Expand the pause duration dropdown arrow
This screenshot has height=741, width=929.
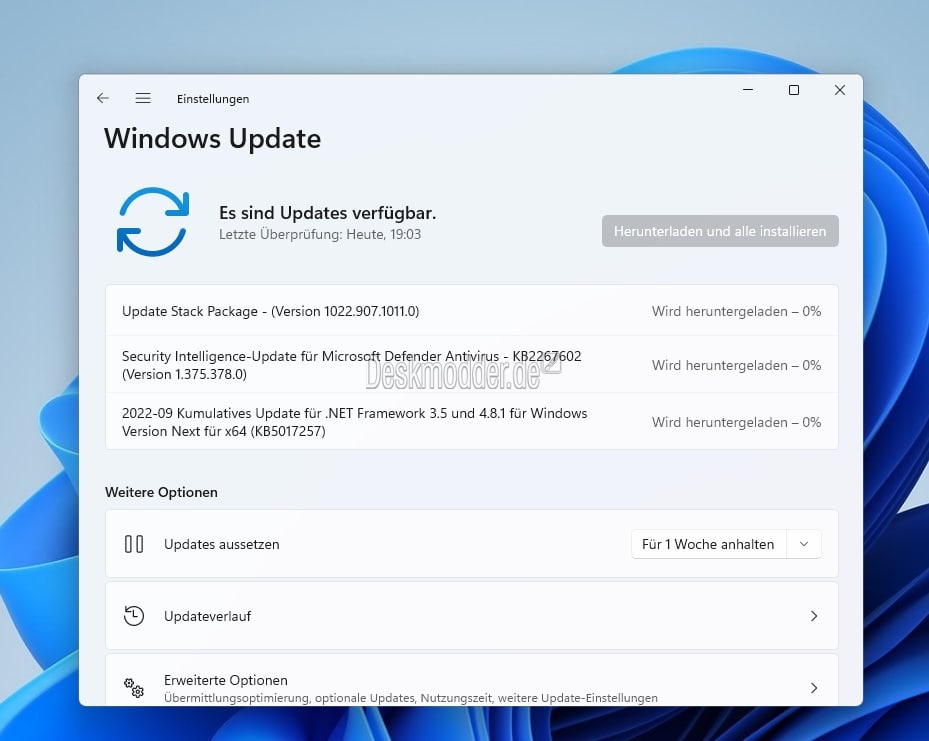coord(804,544)
